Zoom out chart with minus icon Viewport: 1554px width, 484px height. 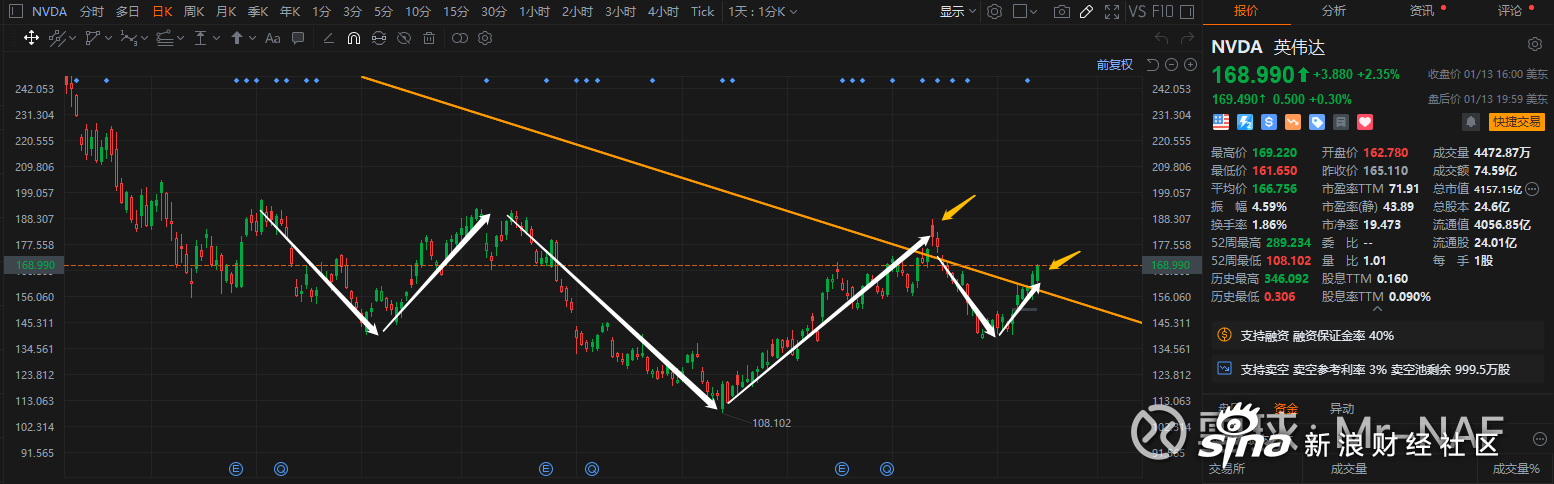tap(1171, 64)
